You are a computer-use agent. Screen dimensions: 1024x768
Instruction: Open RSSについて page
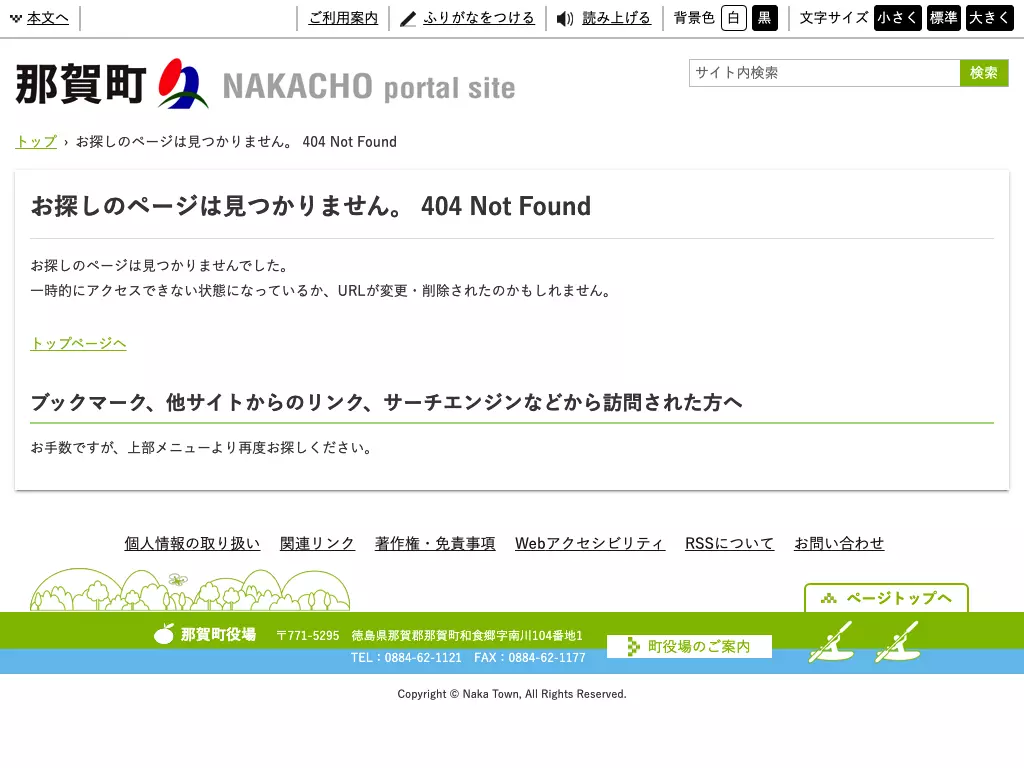pos(729,543)
